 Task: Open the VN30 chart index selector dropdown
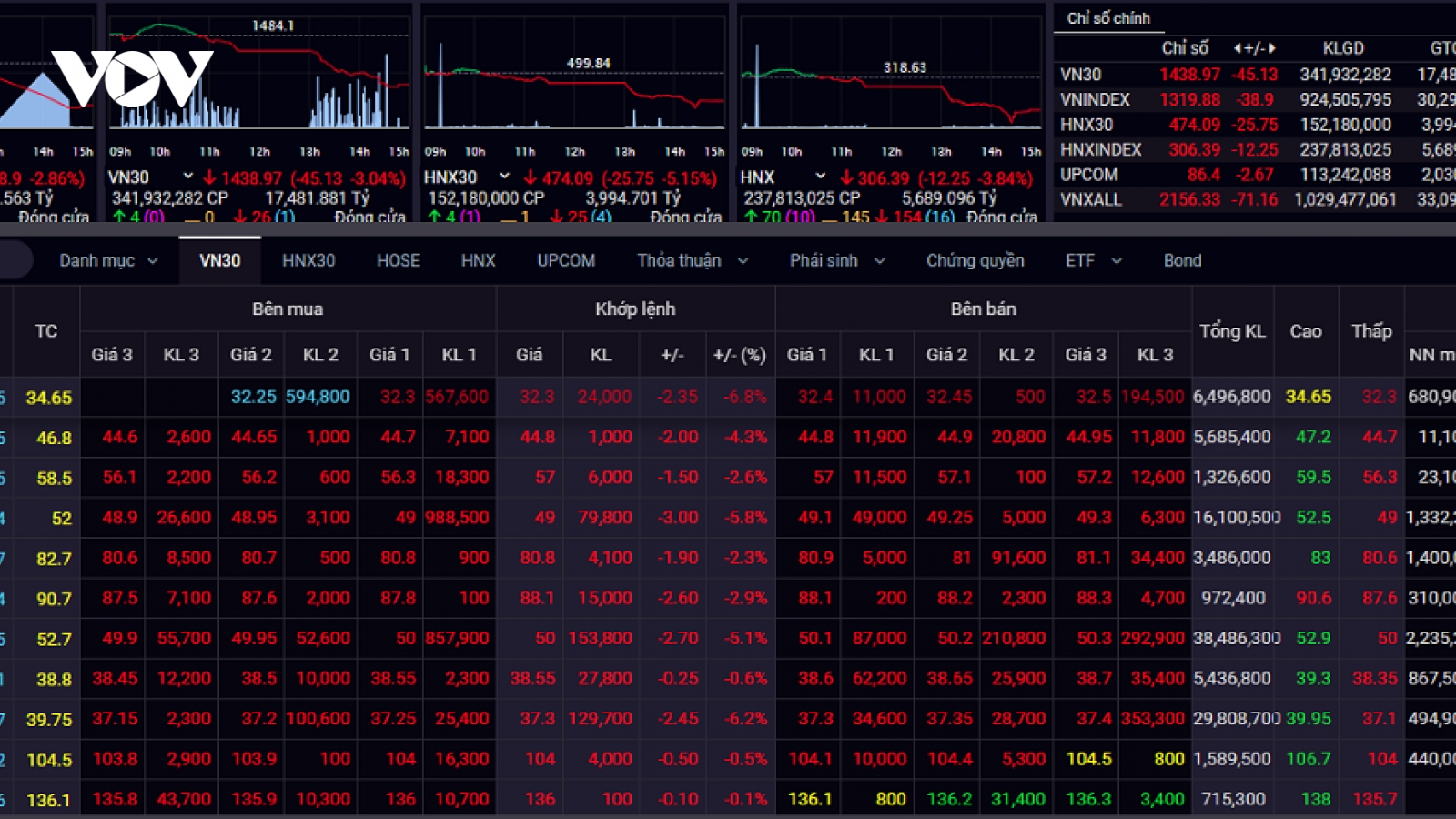187,176
